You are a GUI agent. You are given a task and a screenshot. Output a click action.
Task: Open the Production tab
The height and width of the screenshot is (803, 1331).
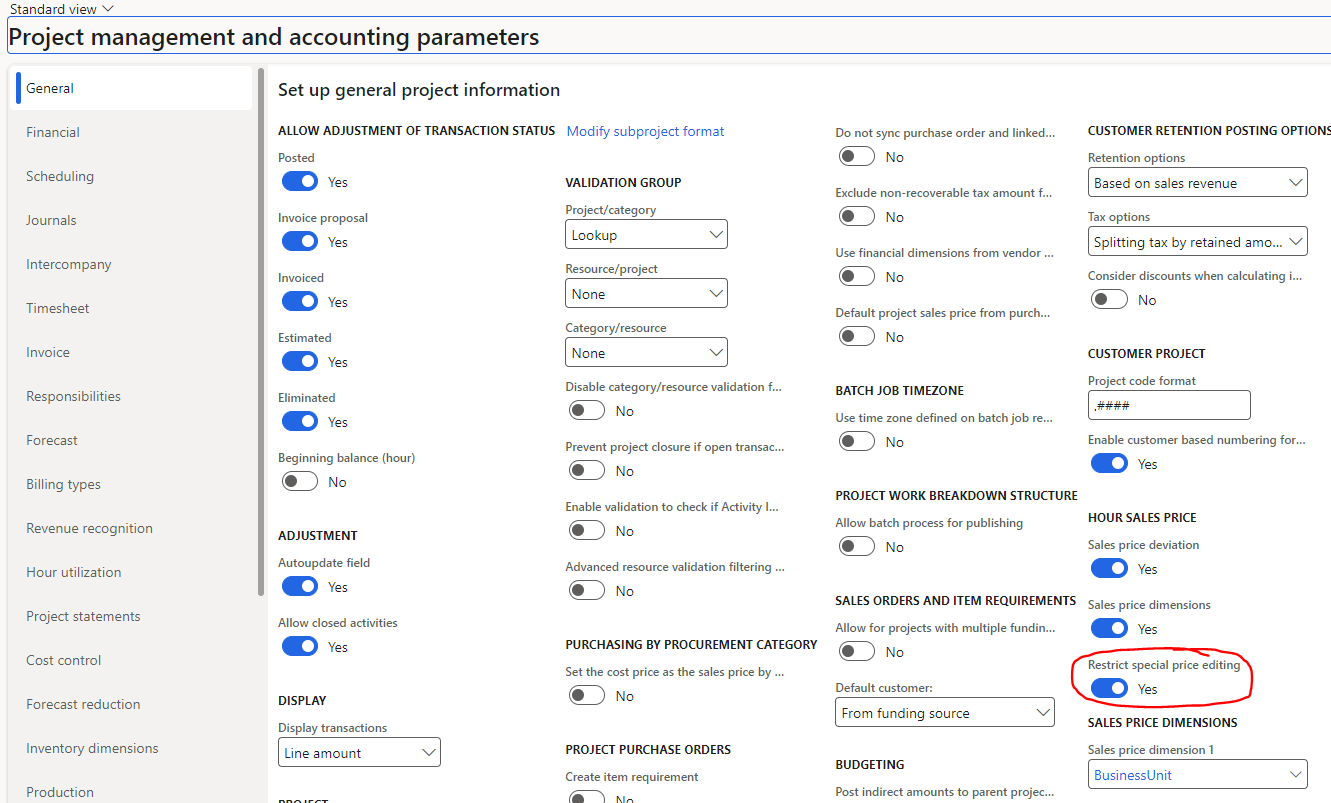click(x=134, y=790)
